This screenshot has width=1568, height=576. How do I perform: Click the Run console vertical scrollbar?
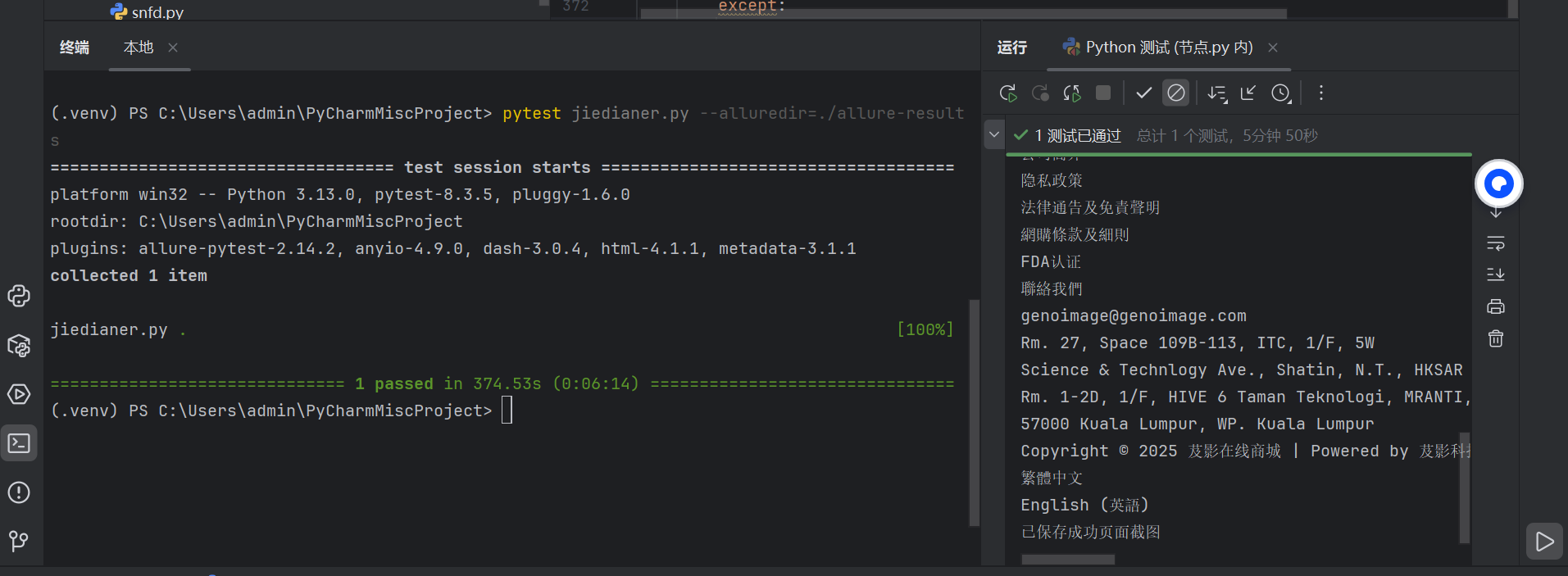[x=1464, y=488]
